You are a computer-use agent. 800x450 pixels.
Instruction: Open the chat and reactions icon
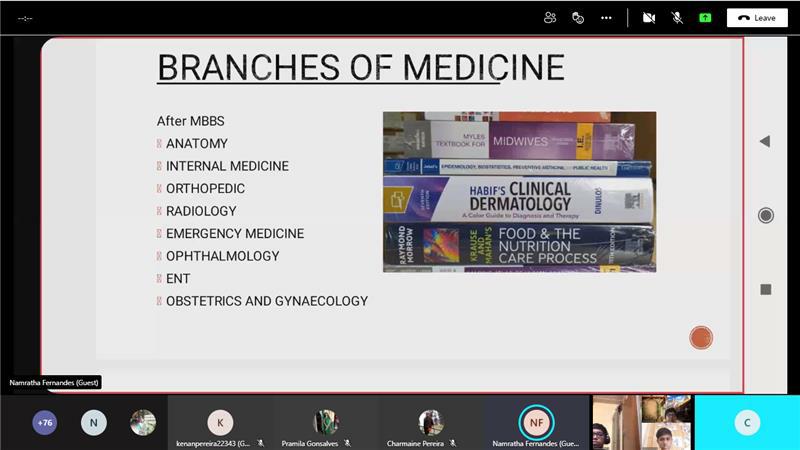coord(578,17)
